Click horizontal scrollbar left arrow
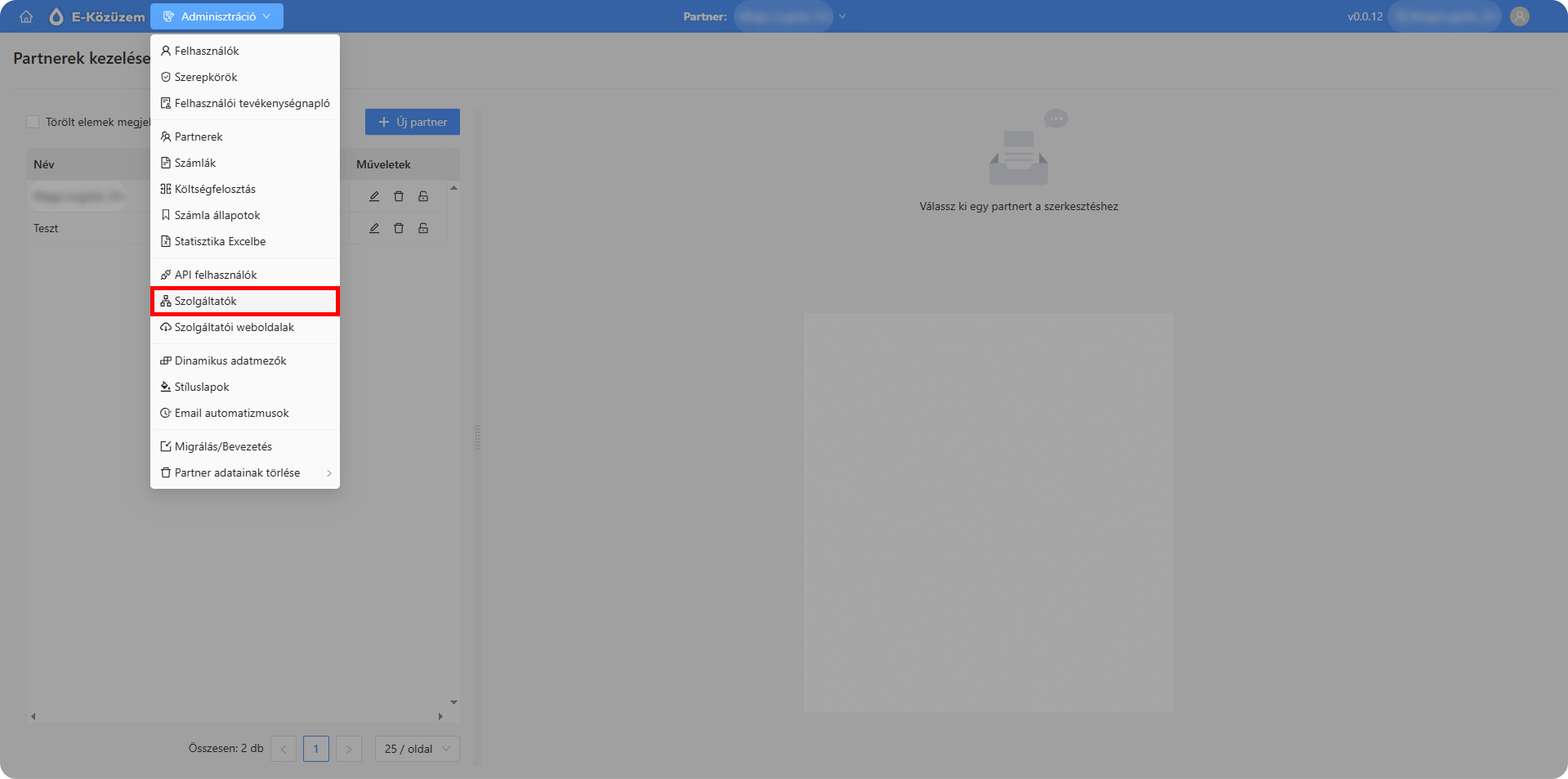Image resolution: width=1568 pixels, height=779 pixels. [34, 716]
